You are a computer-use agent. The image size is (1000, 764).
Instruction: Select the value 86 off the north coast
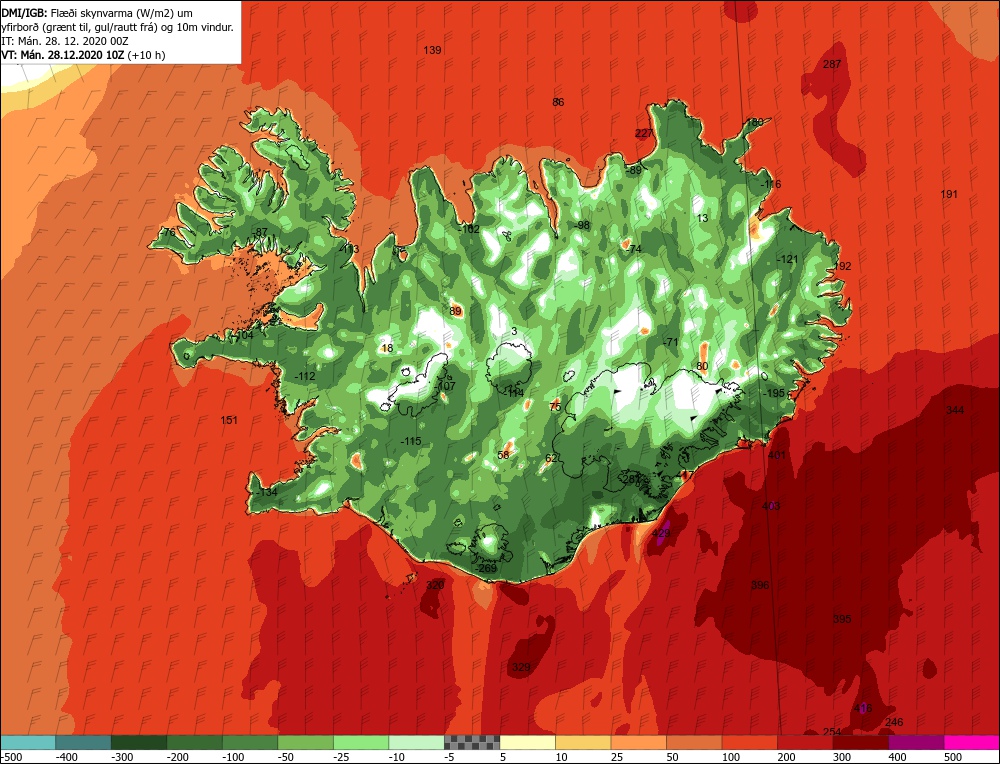[x=558, y=102]
